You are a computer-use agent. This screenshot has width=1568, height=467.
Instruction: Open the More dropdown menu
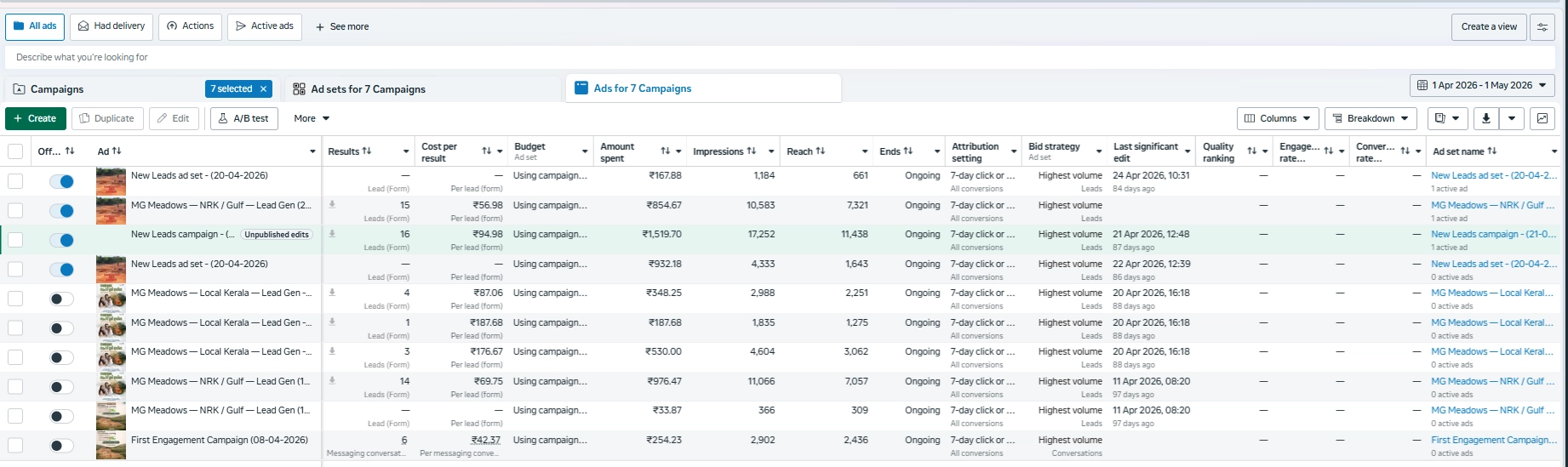[x=312, y=118]
